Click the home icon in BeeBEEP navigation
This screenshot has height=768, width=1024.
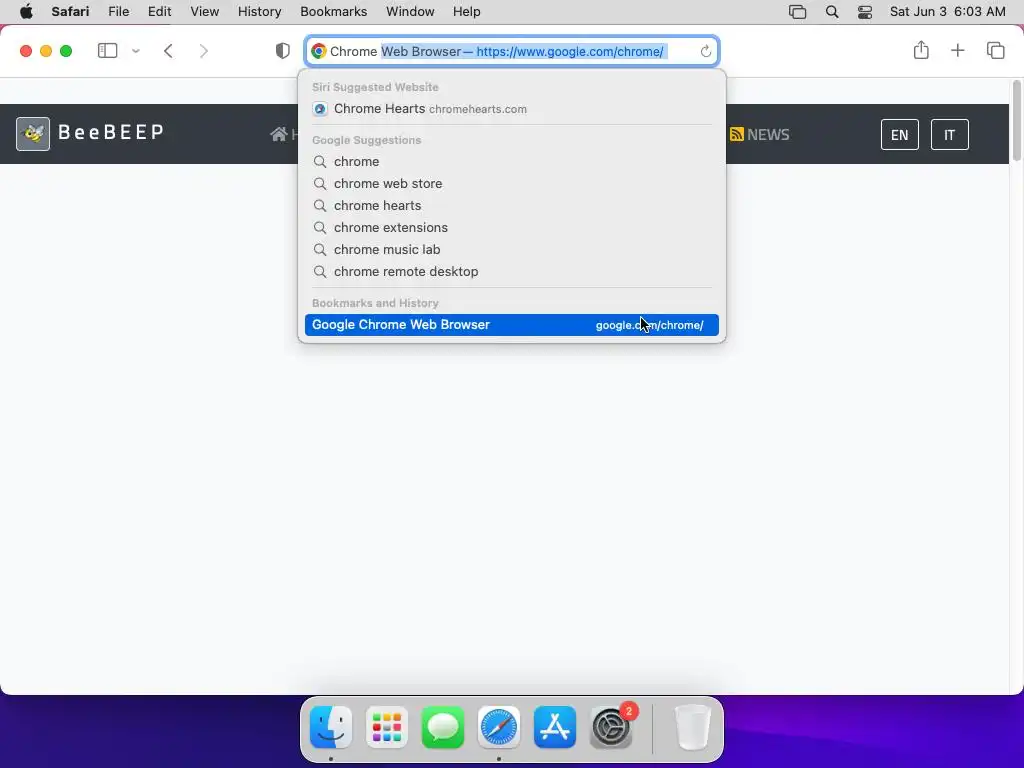click(x=279, y=135)
